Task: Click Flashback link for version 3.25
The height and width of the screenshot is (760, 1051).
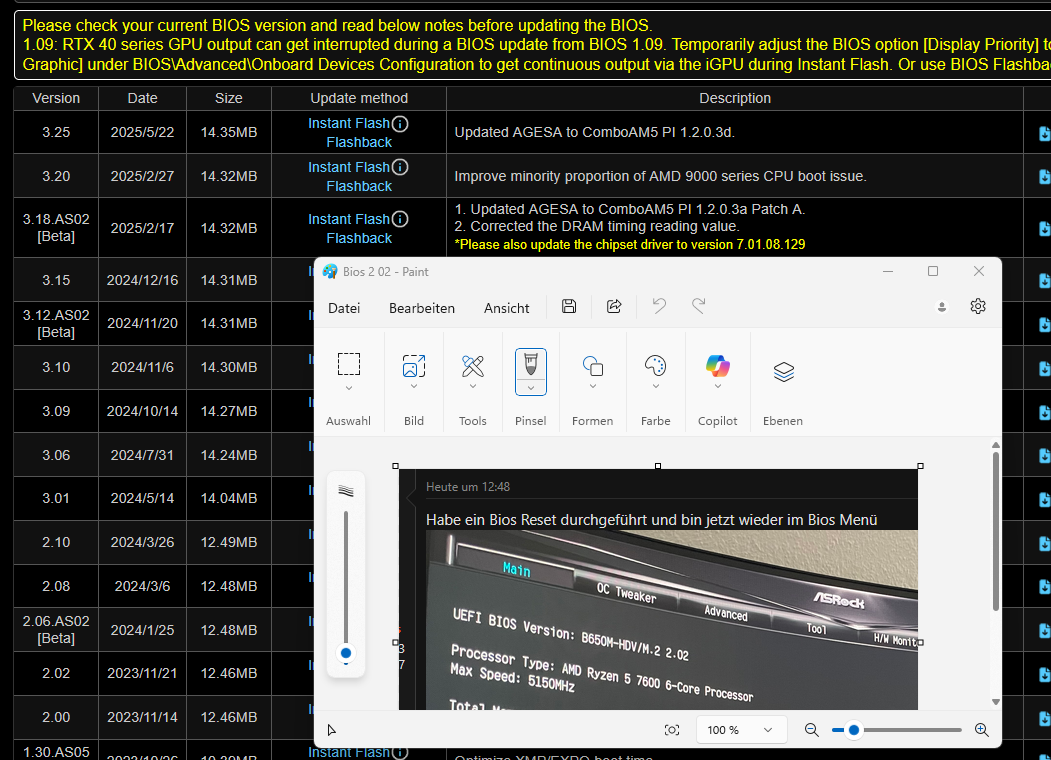Action: [359, 142]
